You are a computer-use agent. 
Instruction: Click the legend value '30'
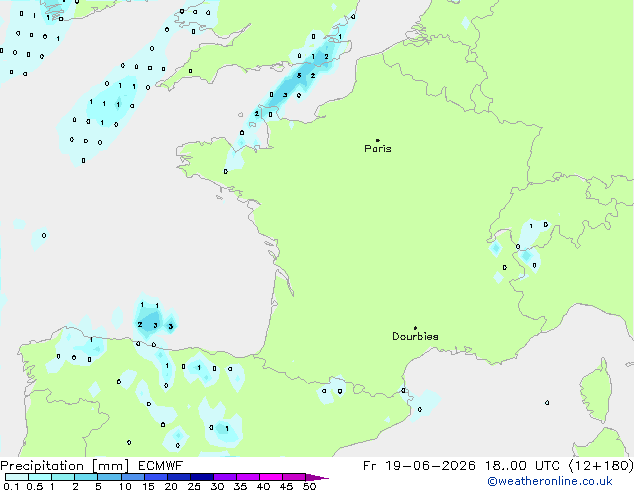(217, 486)
